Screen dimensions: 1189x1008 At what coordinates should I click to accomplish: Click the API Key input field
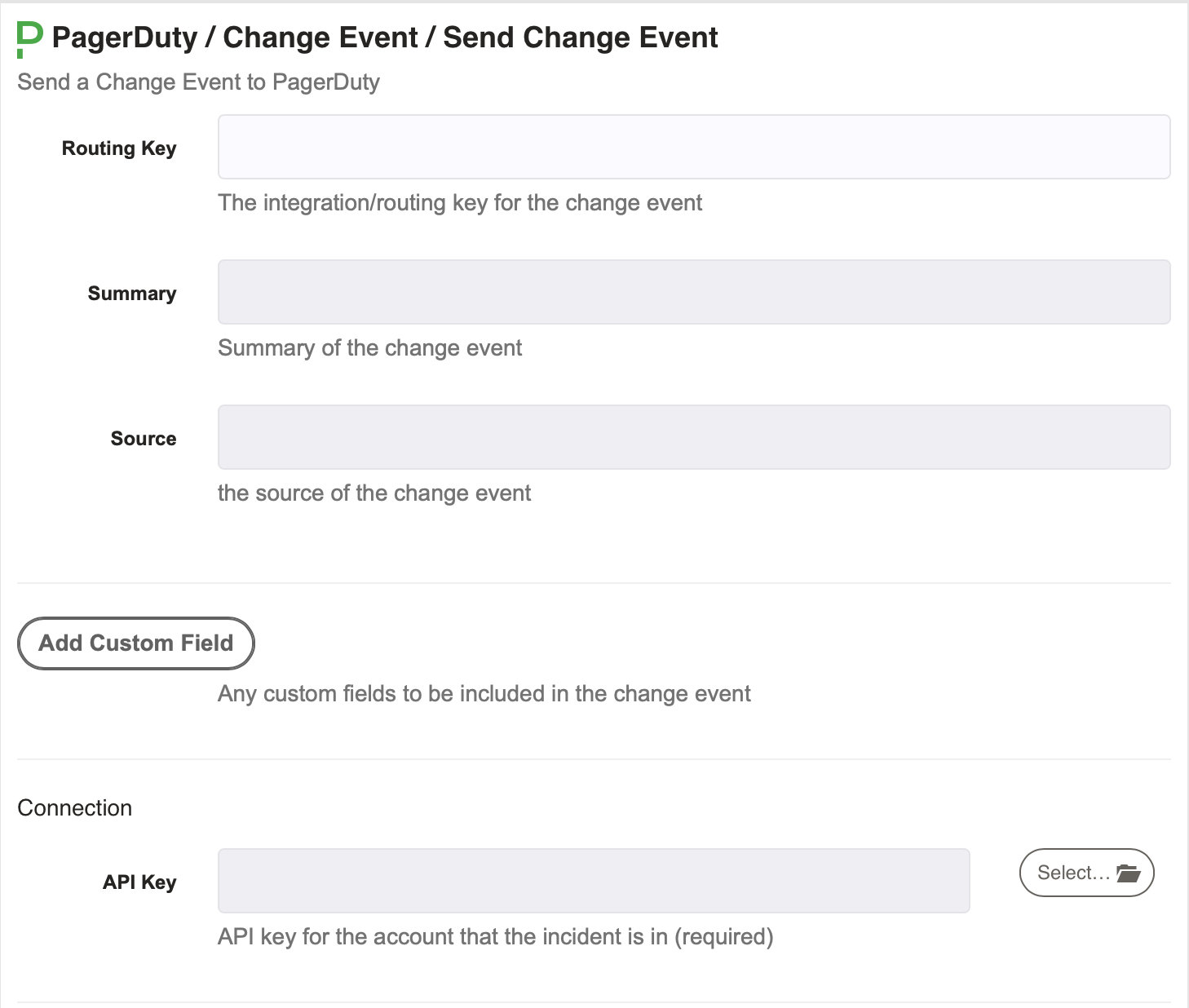coord(594,881)
